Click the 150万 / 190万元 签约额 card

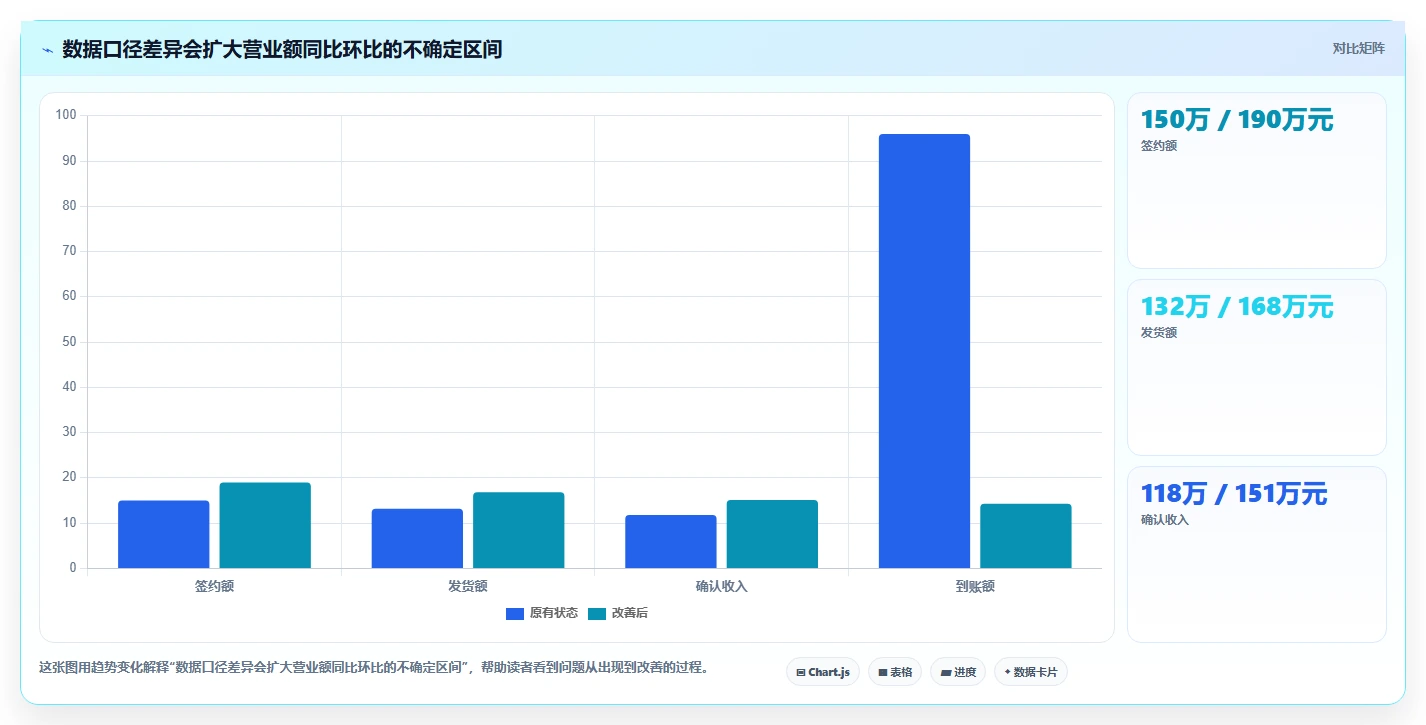point(1257,181)
